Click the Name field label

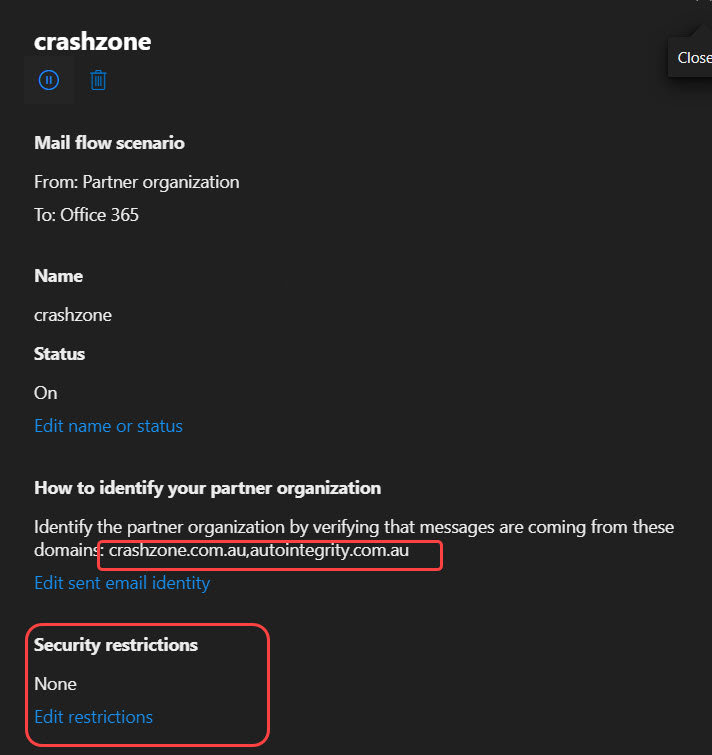coord(58,276)
